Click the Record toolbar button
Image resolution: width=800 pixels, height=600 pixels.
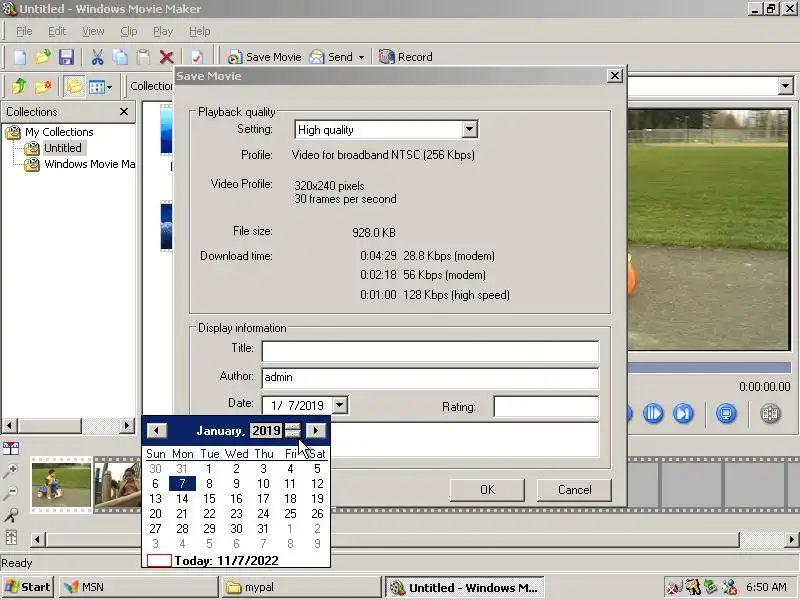(406, 57)
